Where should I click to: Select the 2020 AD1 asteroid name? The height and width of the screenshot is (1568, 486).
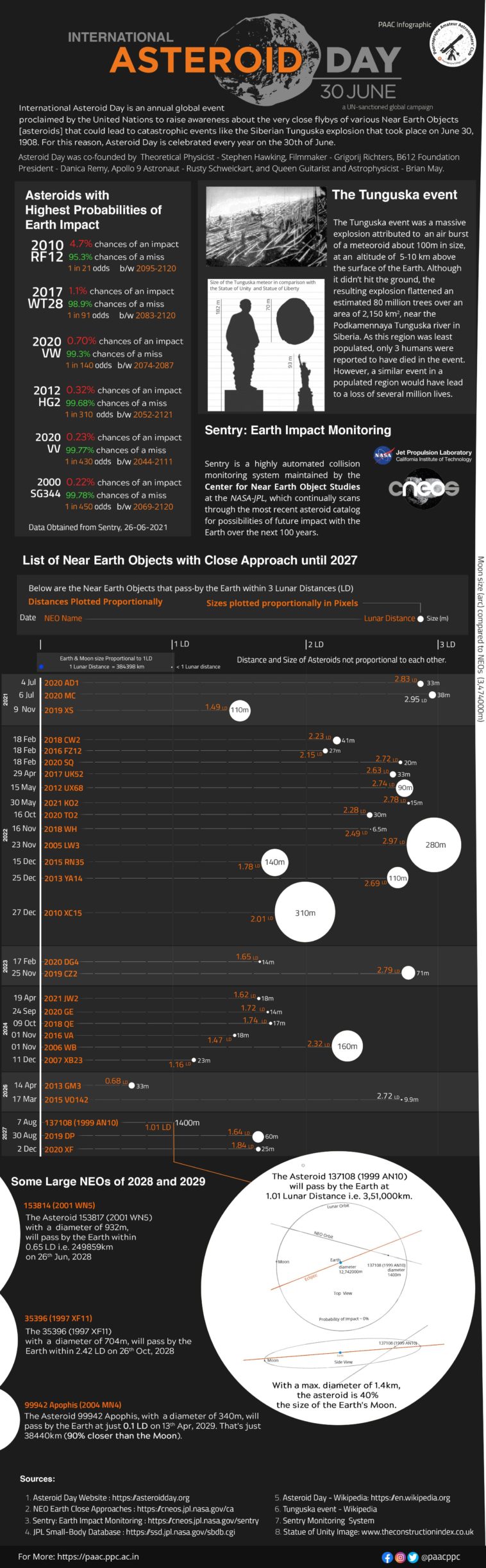click(62, 682)
